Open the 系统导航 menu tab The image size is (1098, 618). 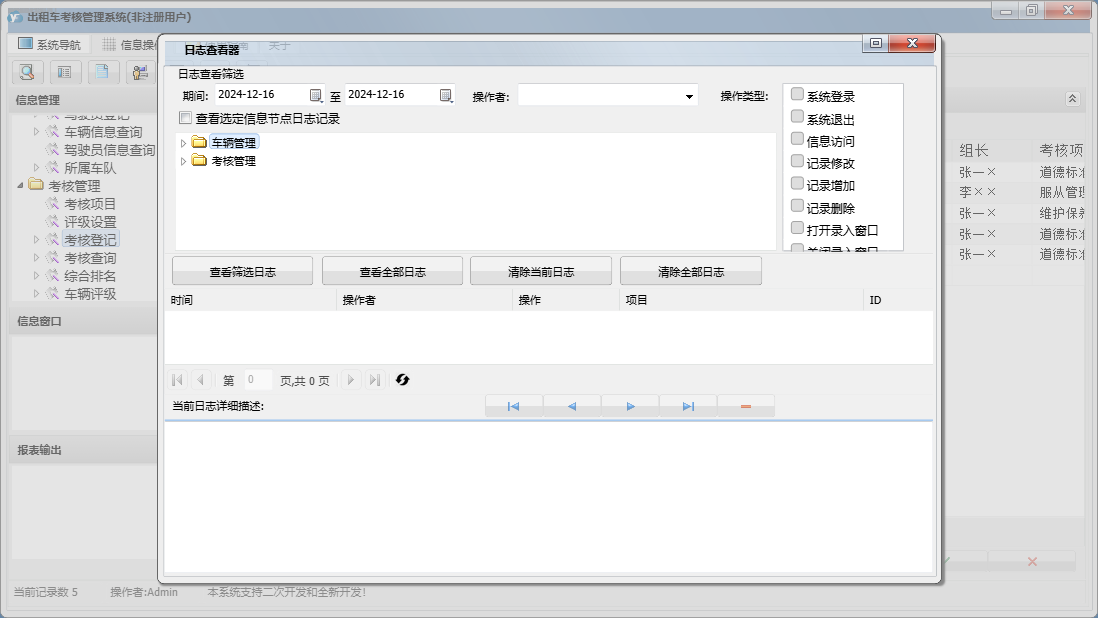click(x=50, y=44)
